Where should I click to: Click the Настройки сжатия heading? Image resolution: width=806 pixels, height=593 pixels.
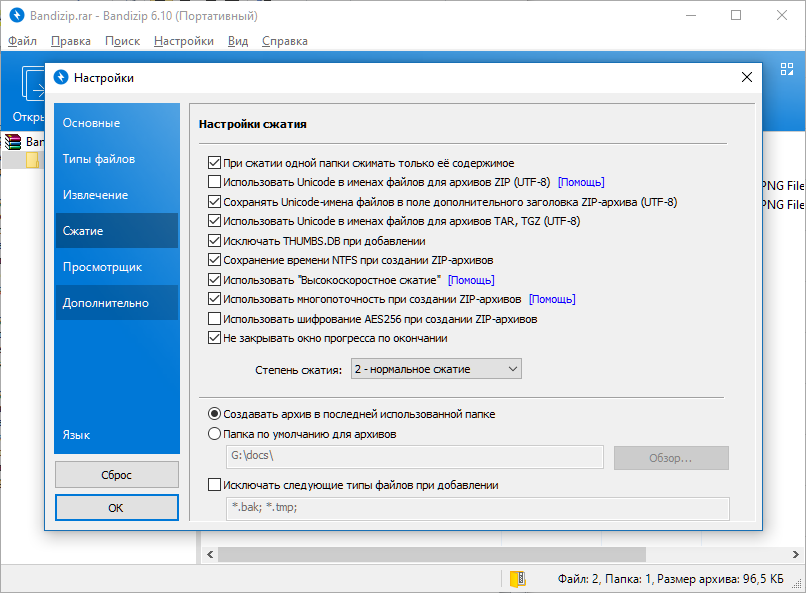[x=252, y=124]
